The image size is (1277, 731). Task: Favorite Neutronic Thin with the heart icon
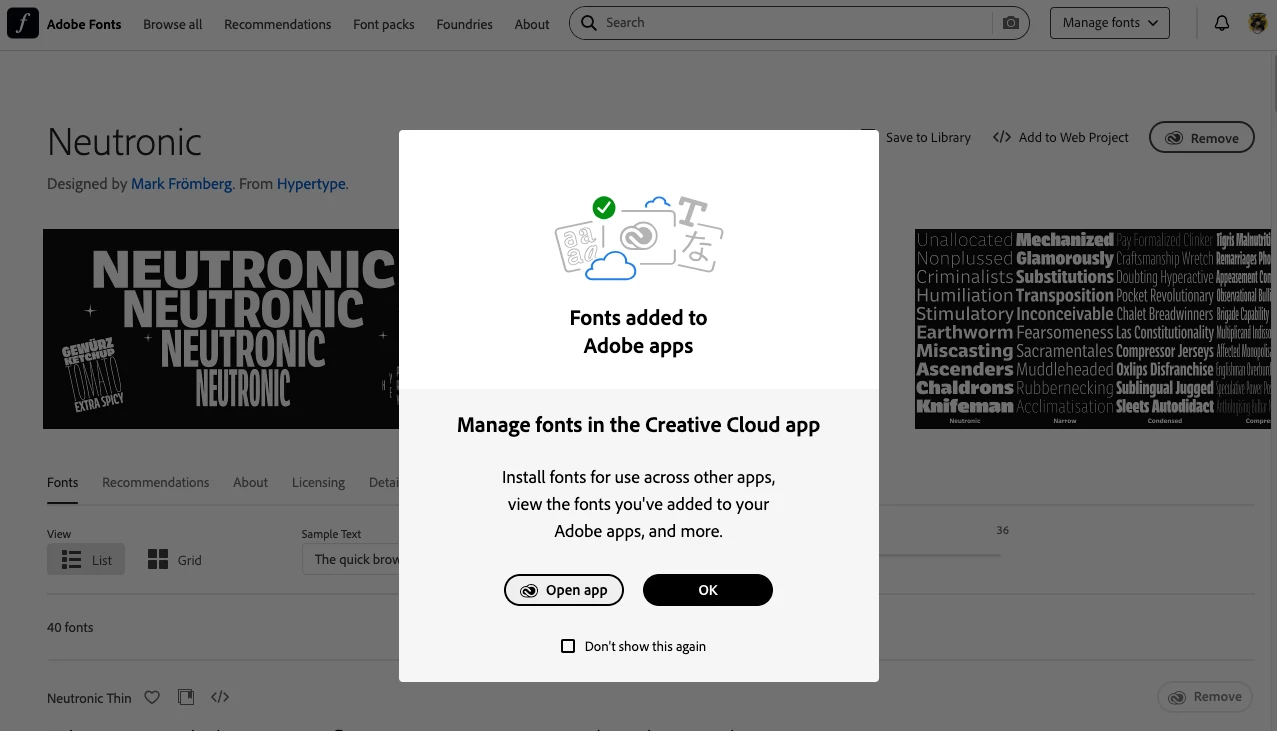[x=152, y=697]
